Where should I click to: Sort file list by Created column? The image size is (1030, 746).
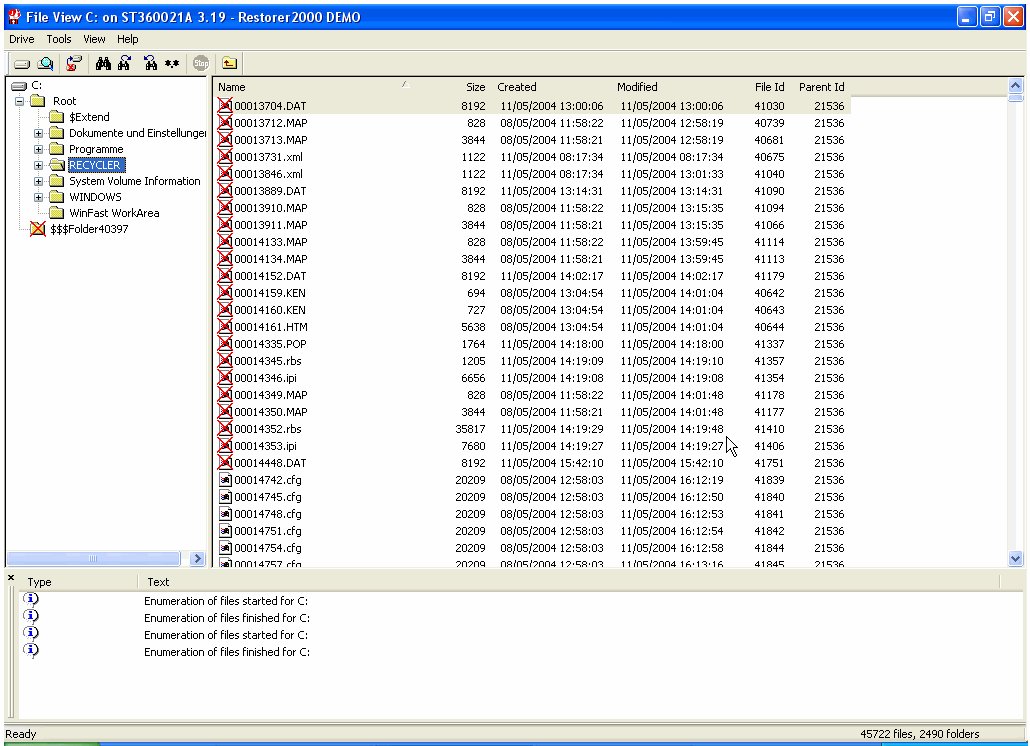[550, 87]
